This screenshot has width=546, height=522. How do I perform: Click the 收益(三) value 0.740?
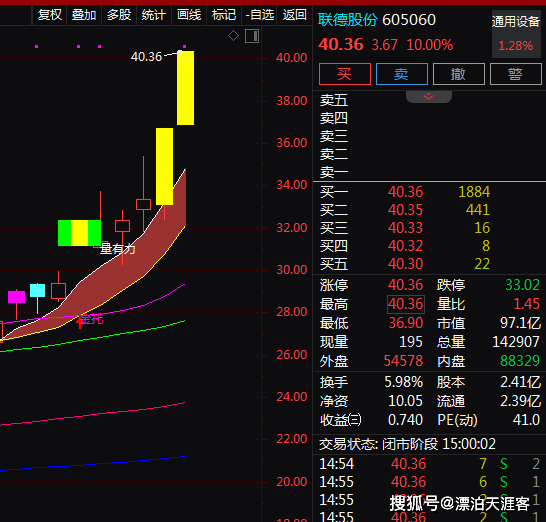(x=405, y=420)
